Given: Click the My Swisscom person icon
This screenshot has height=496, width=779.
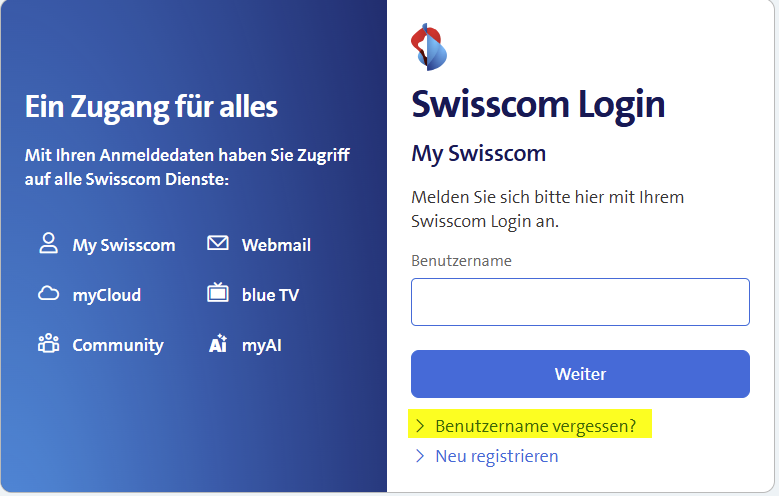Looking at the screenshot, I should click(48, 244).
